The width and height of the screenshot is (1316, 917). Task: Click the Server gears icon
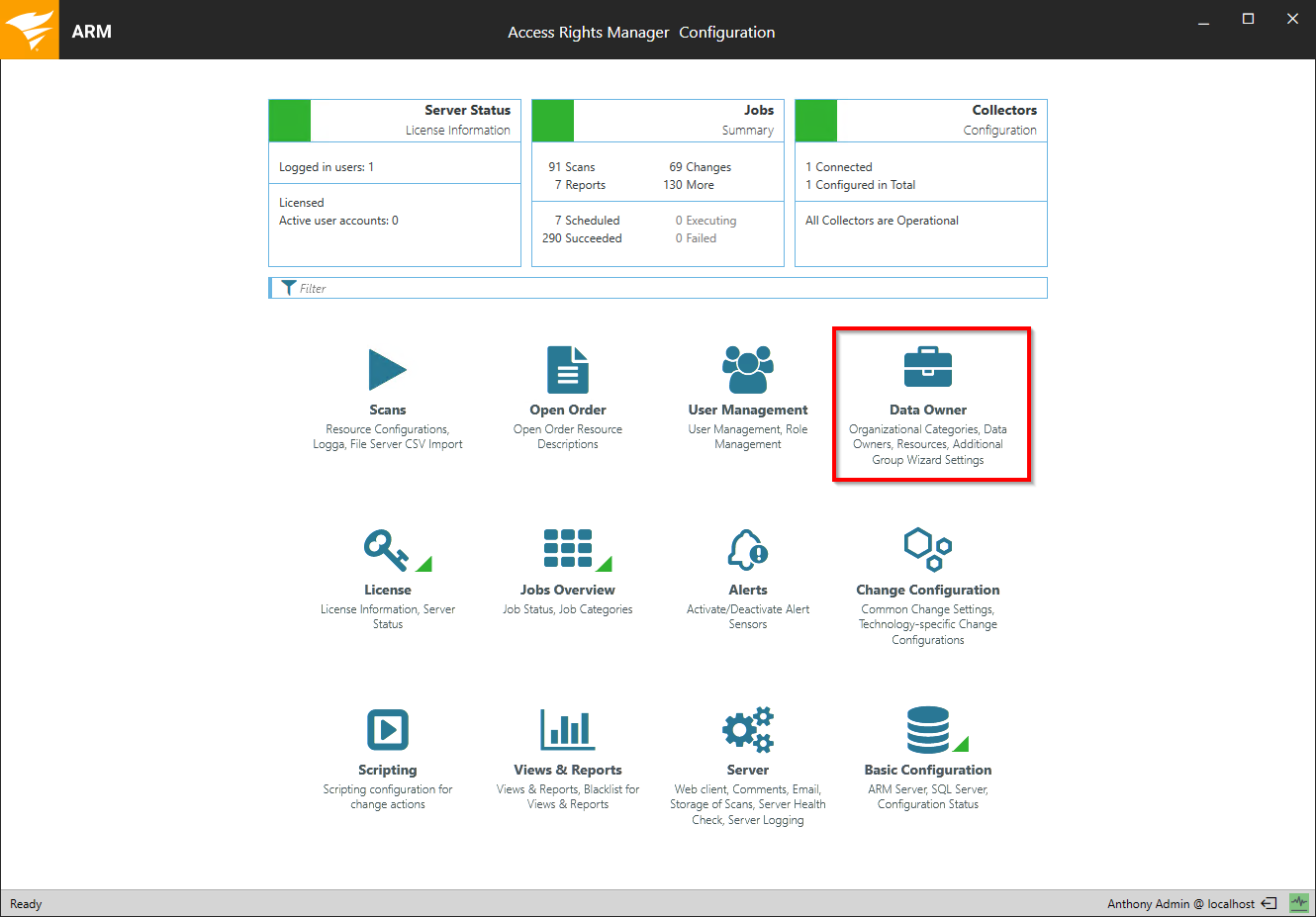click(x=747, y=730)
